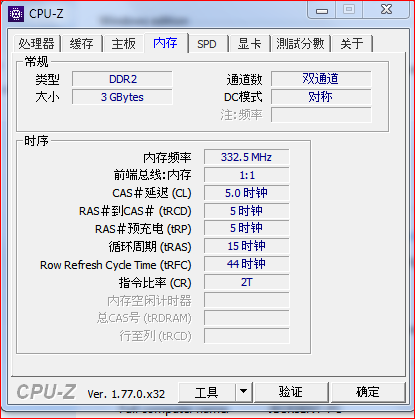Close the CPU-Z window

tap(386, 10)
